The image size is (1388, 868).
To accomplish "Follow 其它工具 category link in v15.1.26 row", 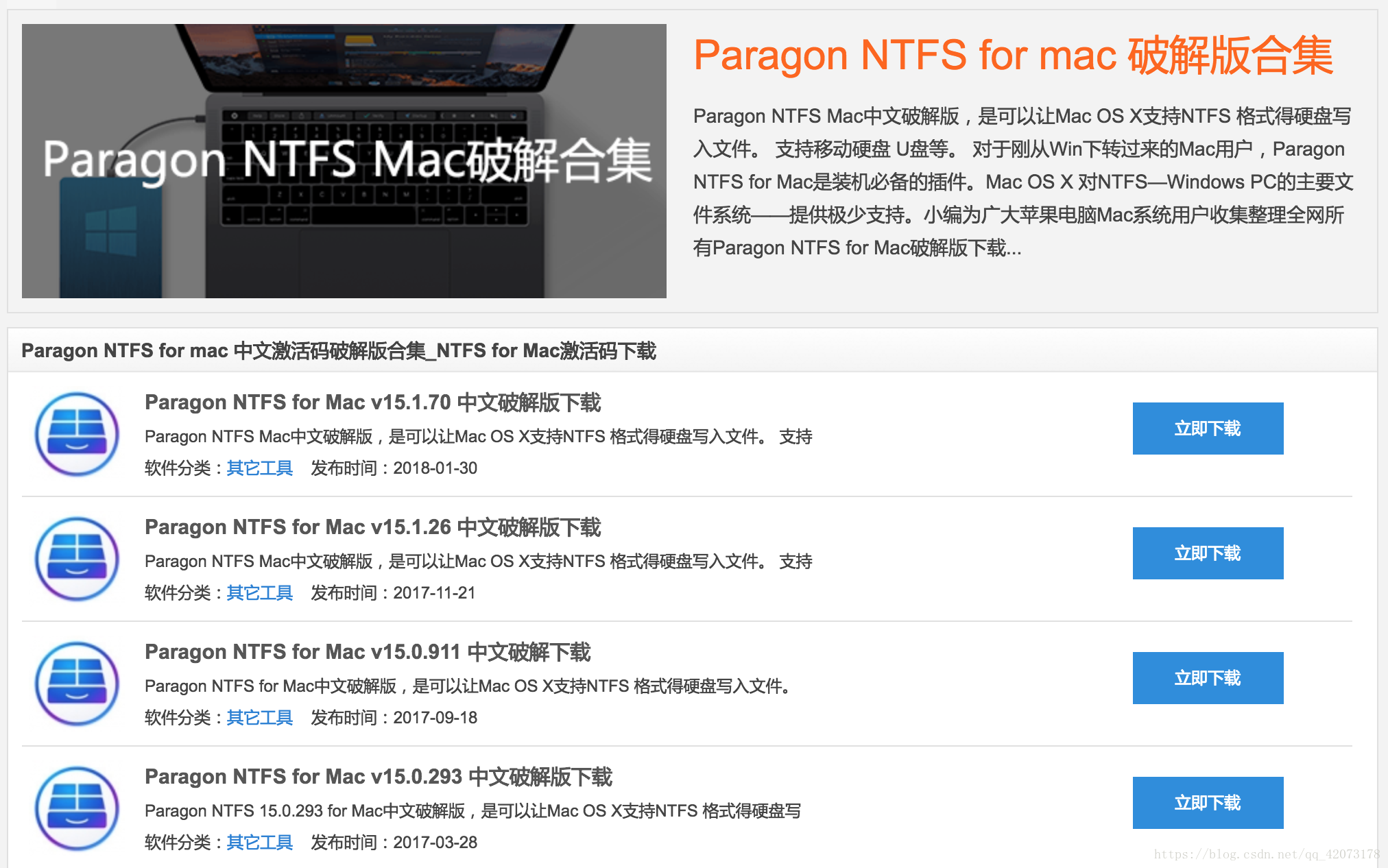I will 260,593.
